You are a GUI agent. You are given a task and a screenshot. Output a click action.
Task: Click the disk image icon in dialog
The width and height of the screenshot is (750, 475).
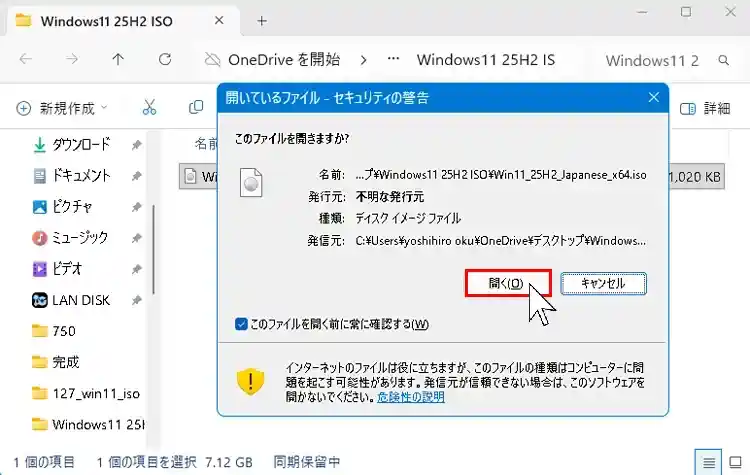(x=251, y=183)
